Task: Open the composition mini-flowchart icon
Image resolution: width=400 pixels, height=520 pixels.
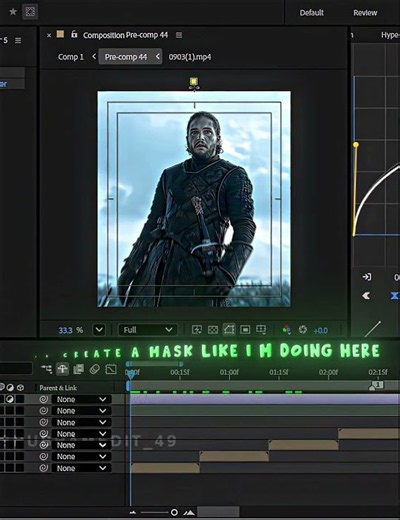Action: click(46, 369)
